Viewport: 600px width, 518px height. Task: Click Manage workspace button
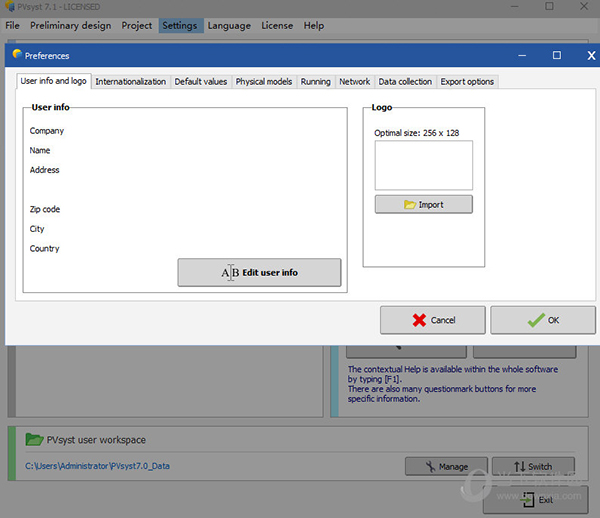(x=445, y=466)
